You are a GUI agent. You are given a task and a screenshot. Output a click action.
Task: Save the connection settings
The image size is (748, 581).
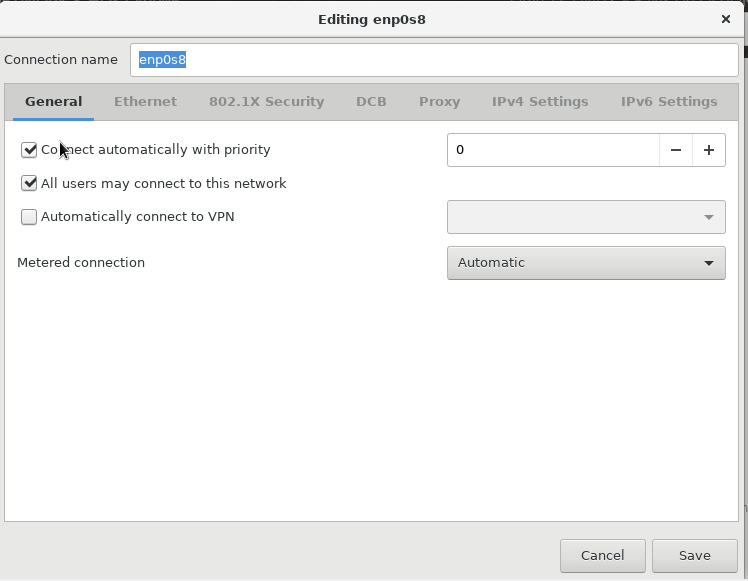695,556
